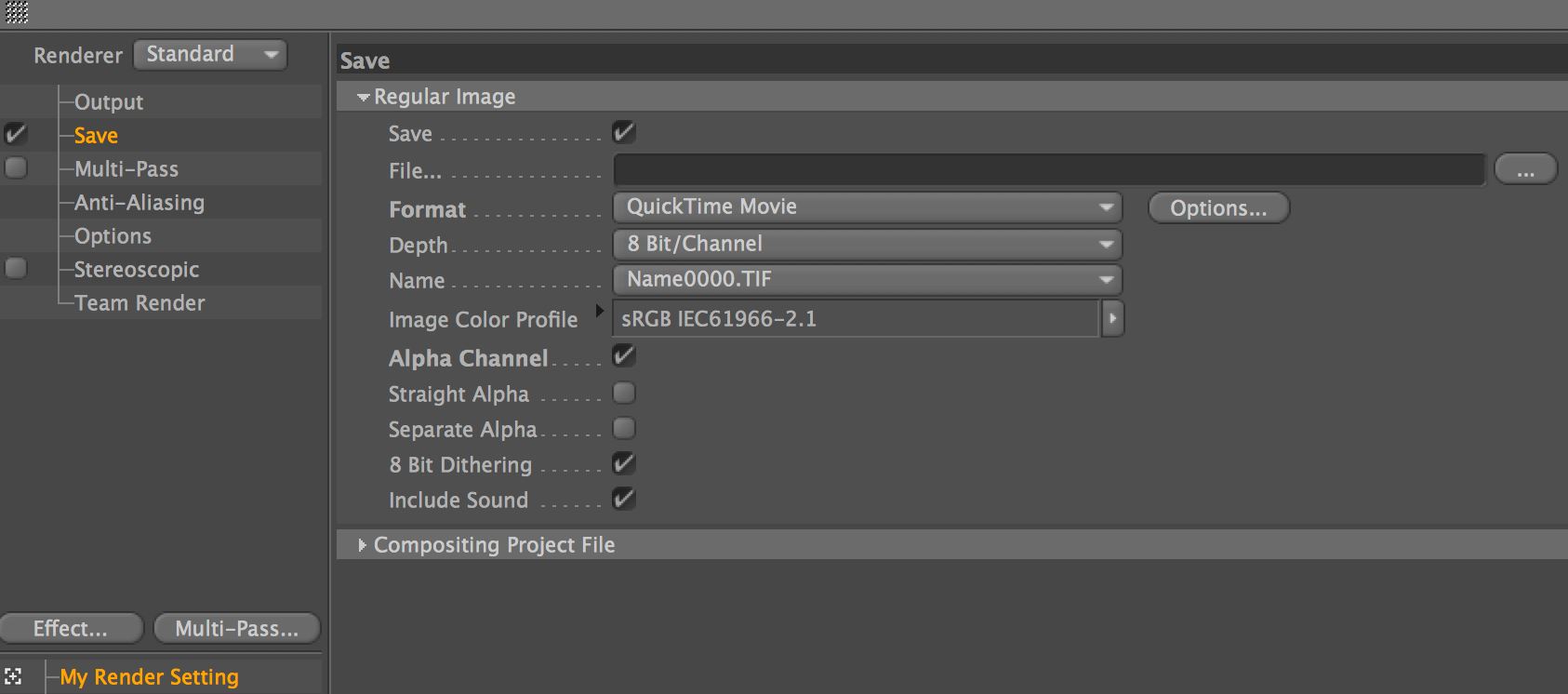
Task: Collapse the Regular Image section
Action: click(364, 97)
